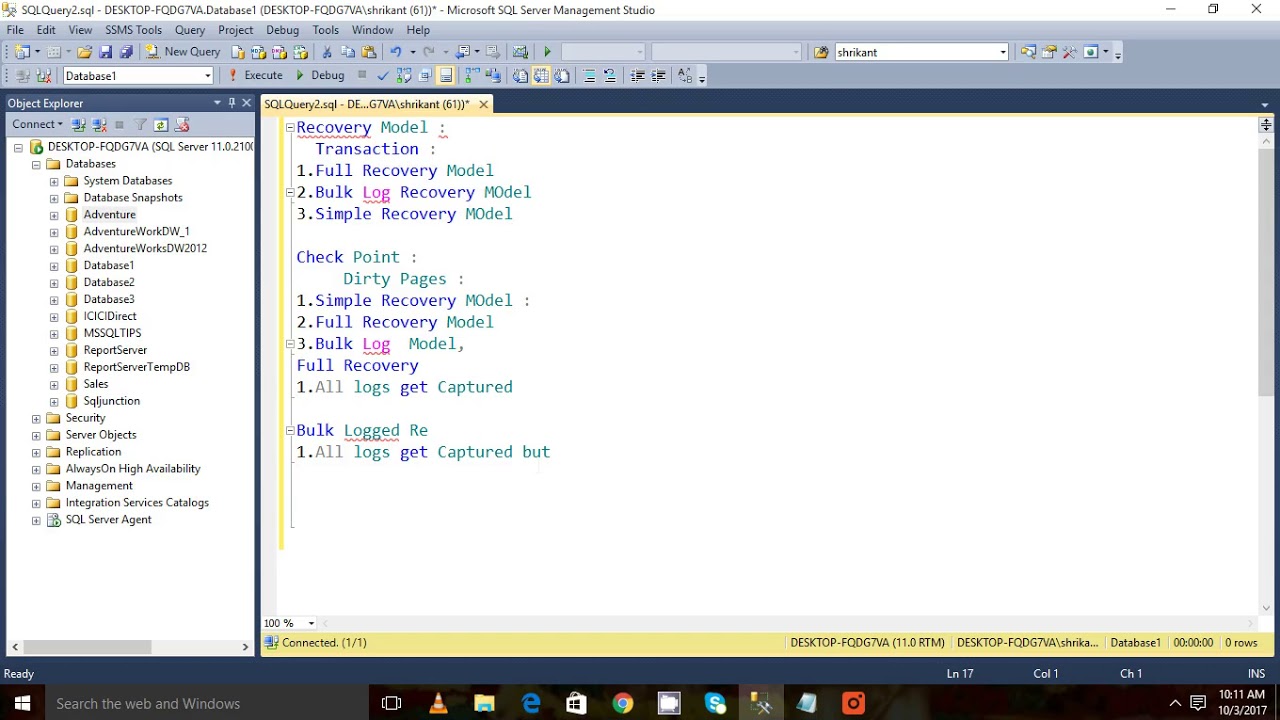Click the green Start arrow in top toolbar

pyautogui.click(x=547, y=52)
